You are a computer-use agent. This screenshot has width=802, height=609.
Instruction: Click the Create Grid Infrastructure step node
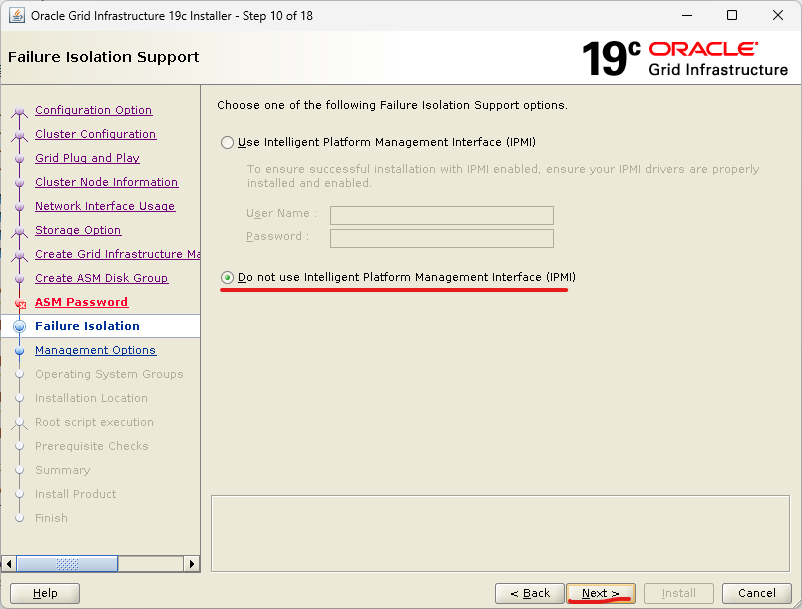[x=19, y=255]
